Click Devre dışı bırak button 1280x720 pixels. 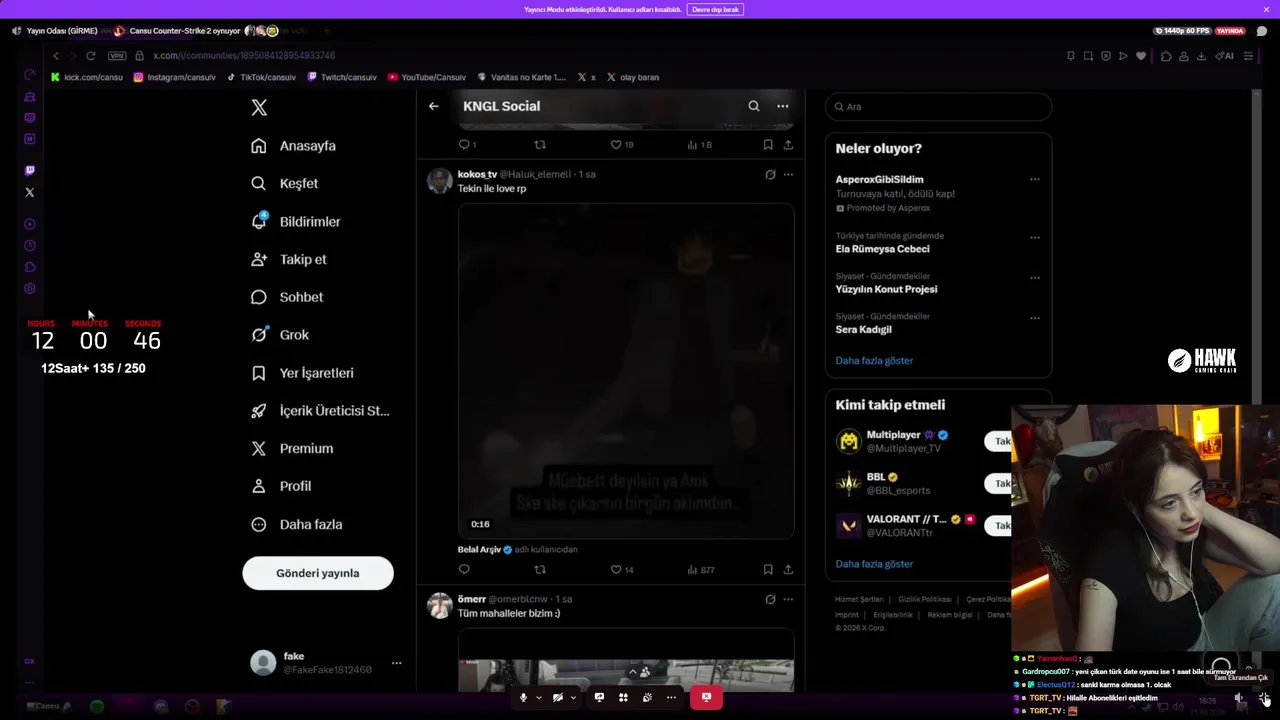[715, 9]
